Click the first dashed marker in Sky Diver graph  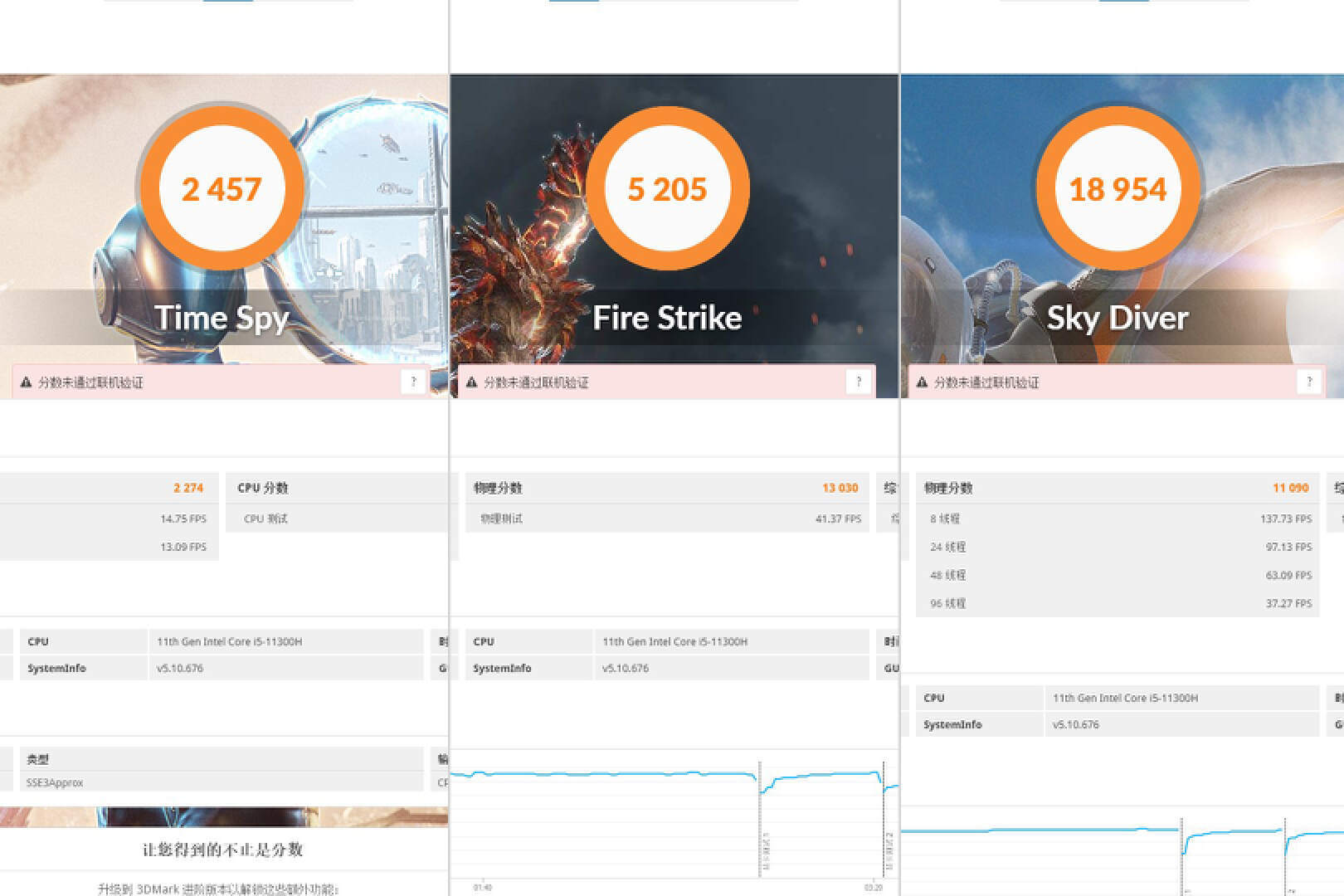(x=1181, y=855)
